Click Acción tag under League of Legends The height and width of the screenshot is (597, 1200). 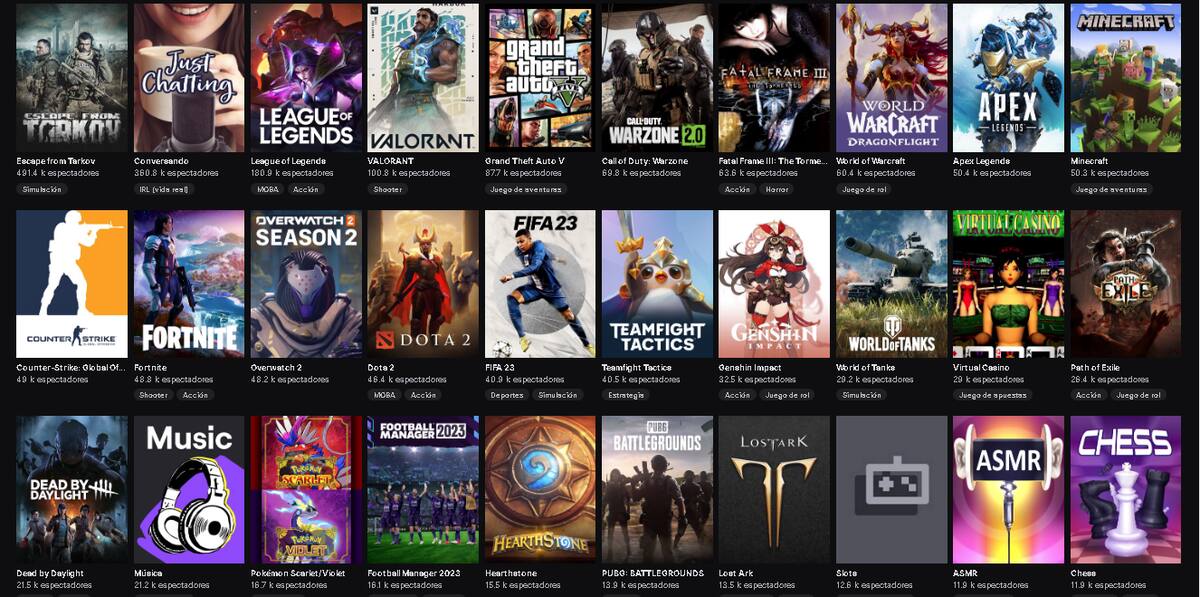[x=306, y=189]
